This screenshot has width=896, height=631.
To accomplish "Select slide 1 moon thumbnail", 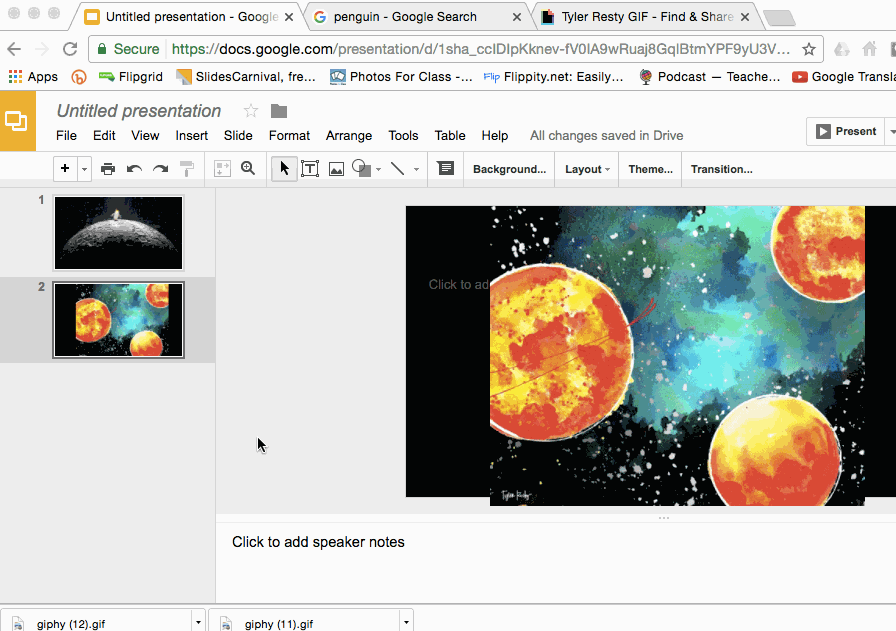I will 118,232.
